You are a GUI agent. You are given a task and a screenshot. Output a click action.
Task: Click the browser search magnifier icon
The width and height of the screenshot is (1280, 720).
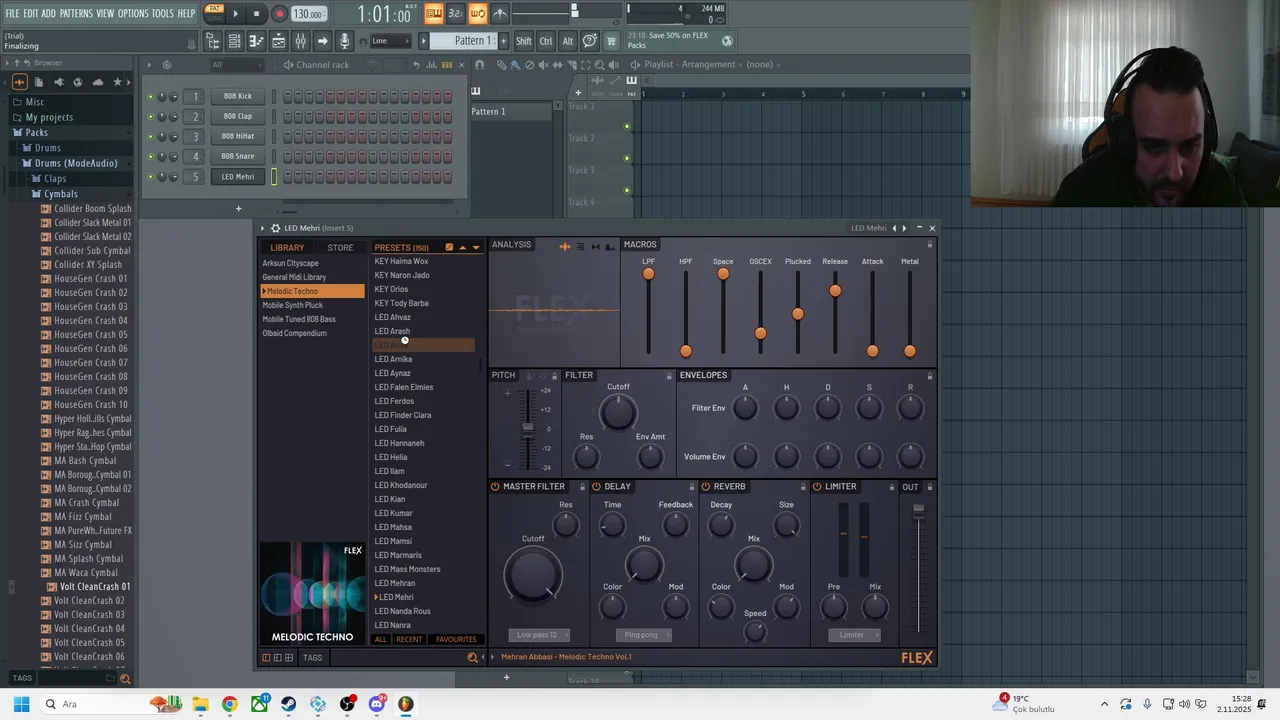pos(125,679)
